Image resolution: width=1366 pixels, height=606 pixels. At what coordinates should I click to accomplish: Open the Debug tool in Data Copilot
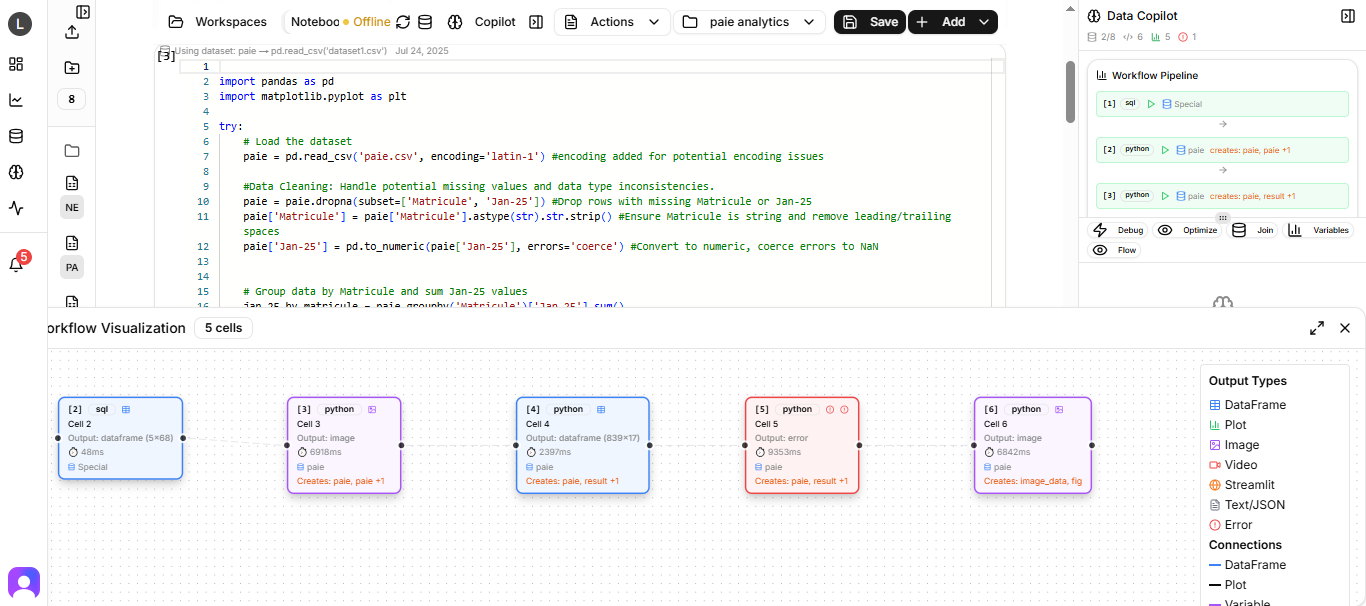pos(1117,230)
